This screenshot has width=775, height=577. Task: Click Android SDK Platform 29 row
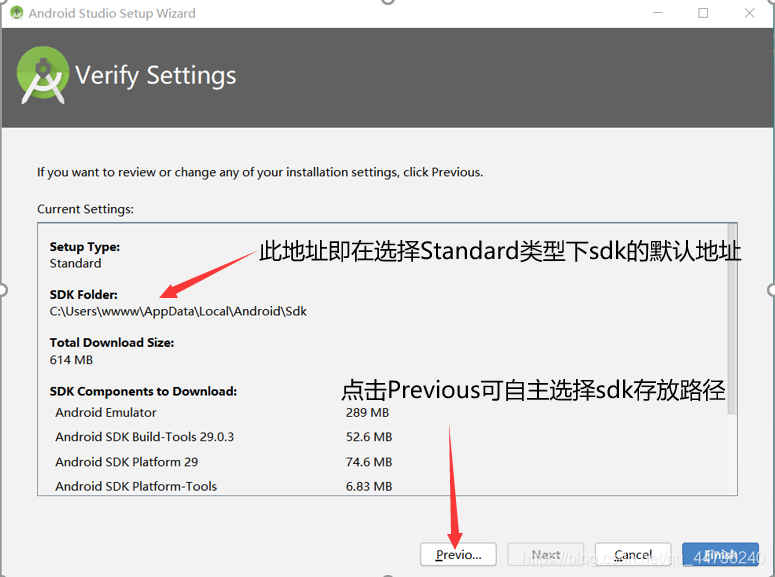[223, 462]
